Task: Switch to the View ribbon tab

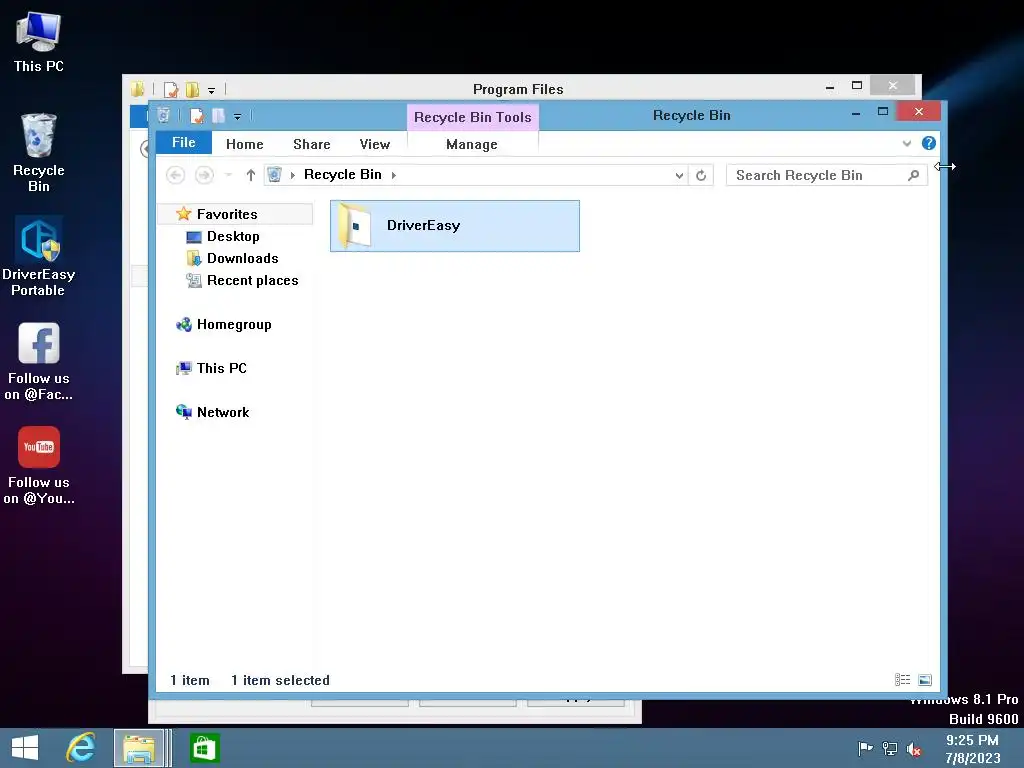Action: tap(374, 144)
